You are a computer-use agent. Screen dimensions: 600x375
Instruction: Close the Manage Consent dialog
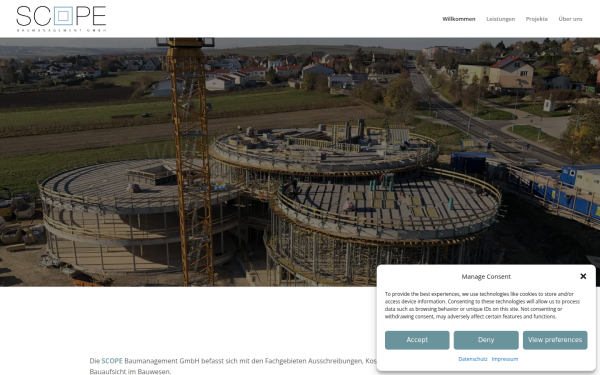point(583,276)
